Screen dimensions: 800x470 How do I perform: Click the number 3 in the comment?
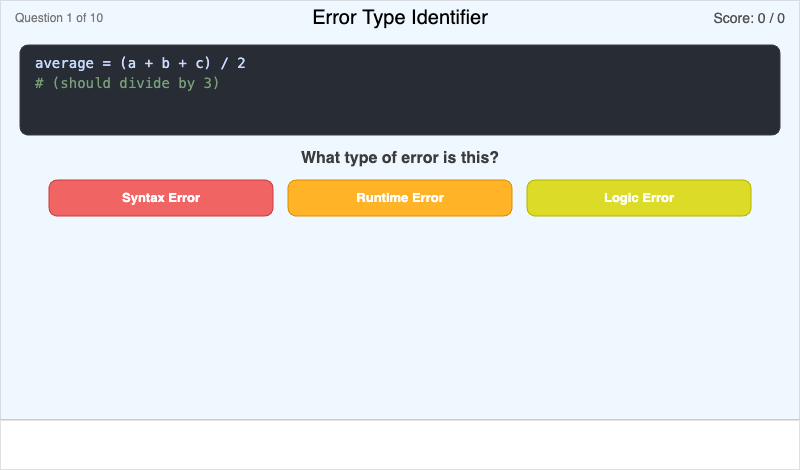point(207,83)
